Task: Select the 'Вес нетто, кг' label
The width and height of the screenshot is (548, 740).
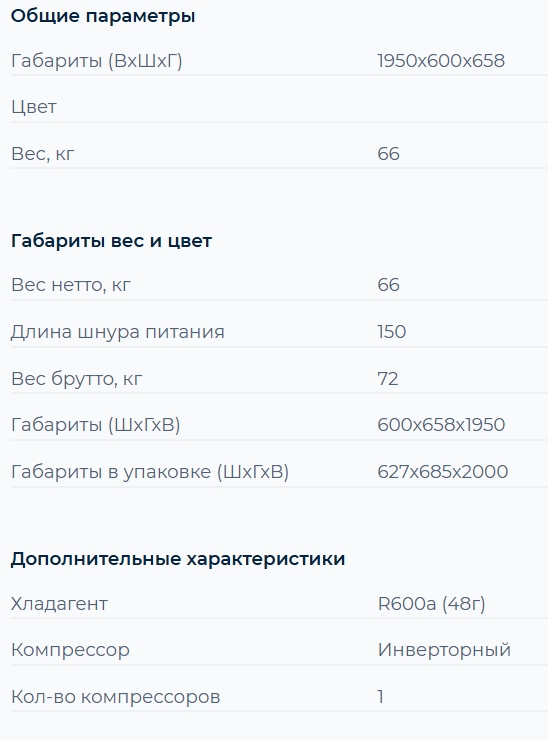Action: click(71, 285)
